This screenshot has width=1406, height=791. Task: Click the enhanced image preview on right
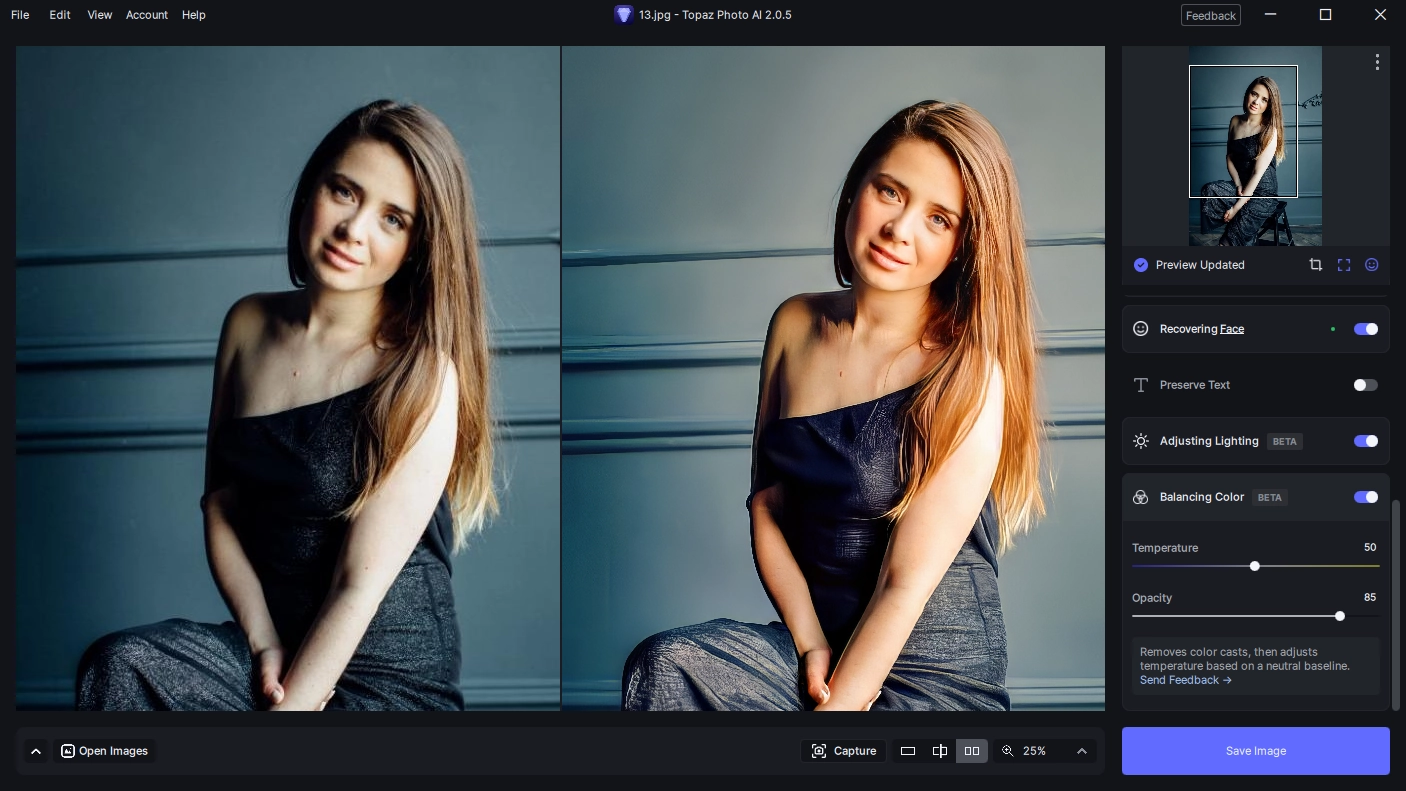tap(834, 378)
